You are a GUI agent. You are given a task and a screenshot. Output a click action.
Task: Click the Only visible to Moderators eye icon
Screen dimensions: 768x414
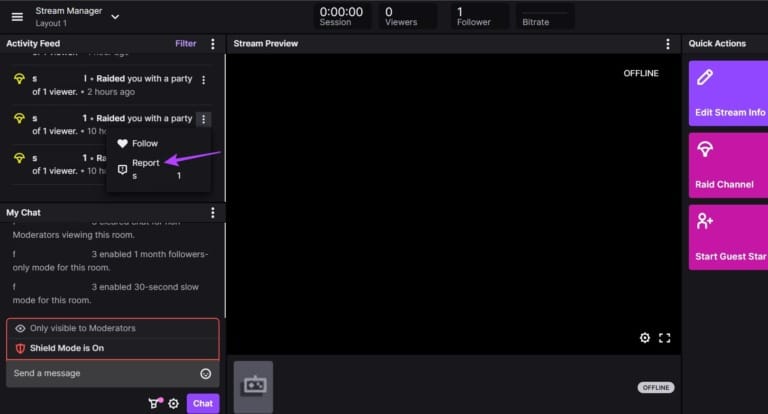coord(20,328)
